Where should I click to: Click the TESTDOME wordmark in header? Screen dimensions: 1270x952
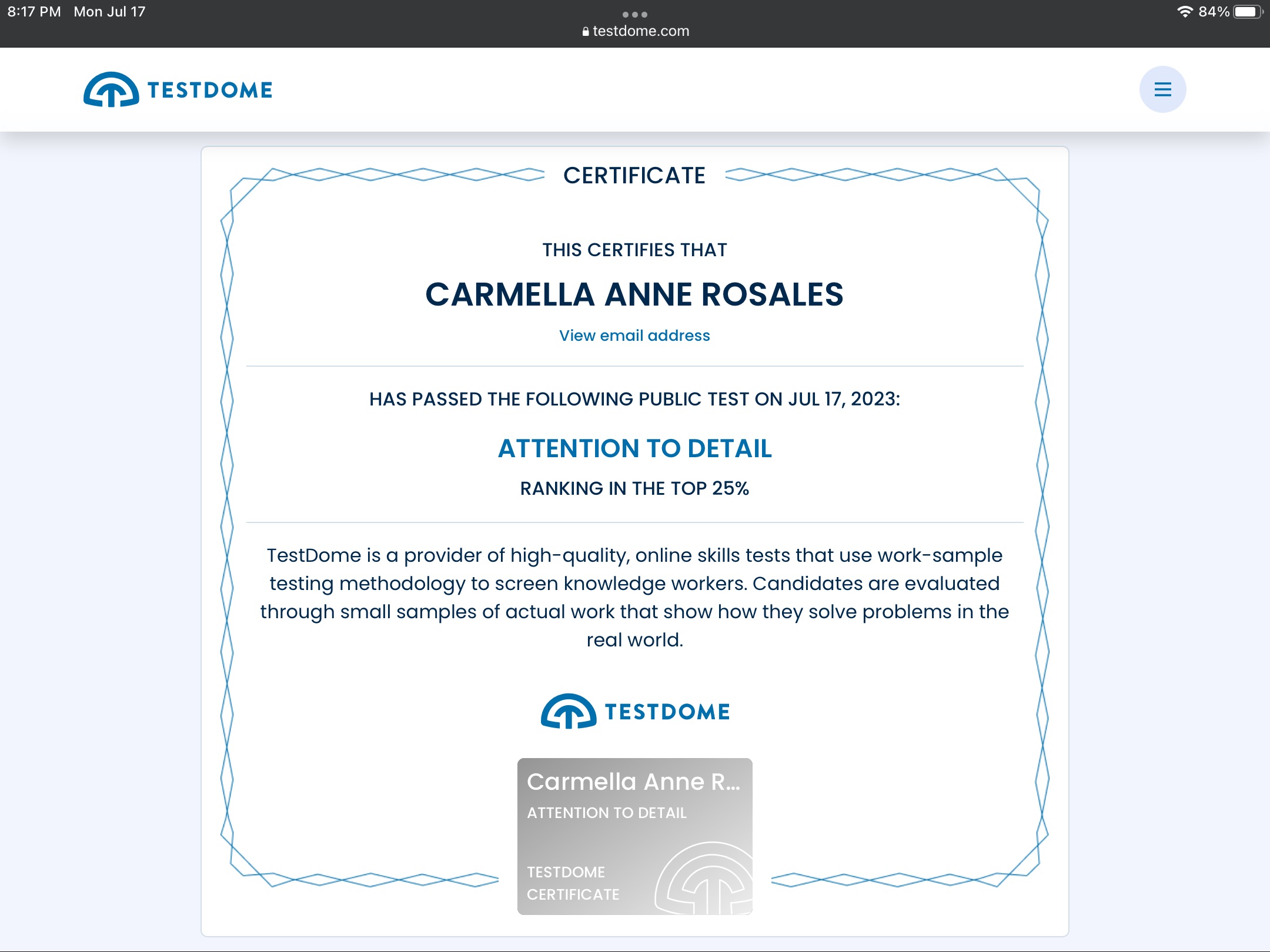point(210,90)
